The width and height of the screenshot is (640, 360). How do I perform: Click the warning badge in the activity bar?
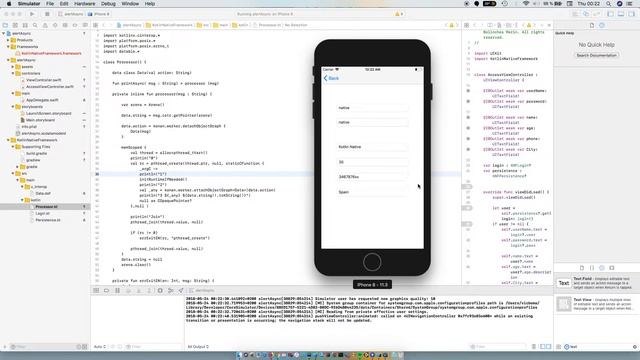click(399, 14)
